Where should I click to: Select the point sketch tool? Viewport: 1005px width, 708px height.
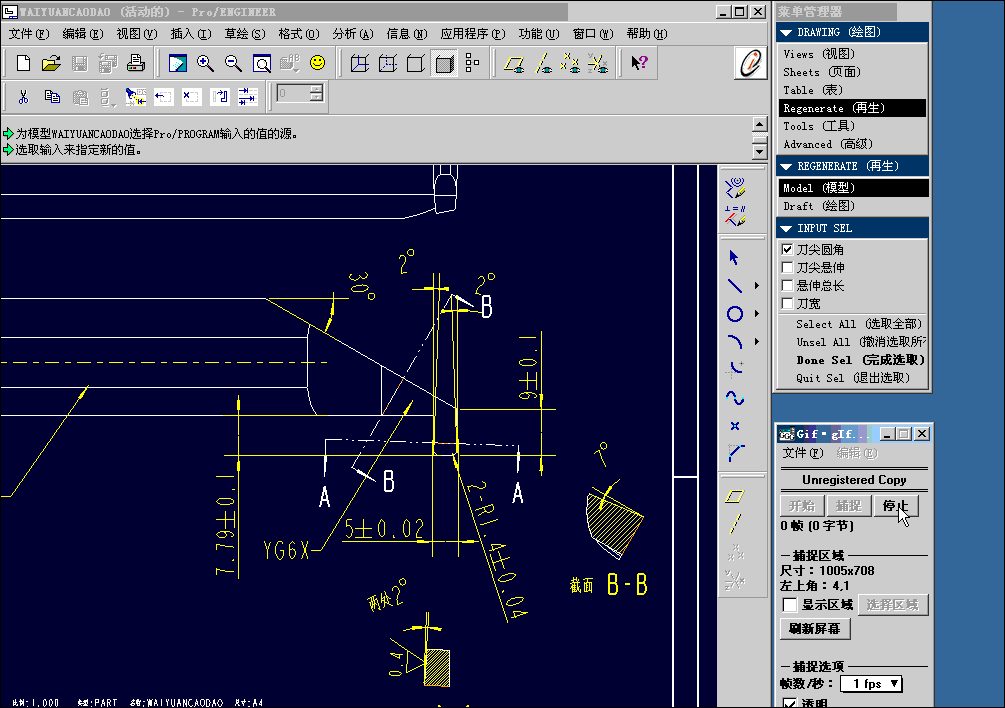coord(735,425)
